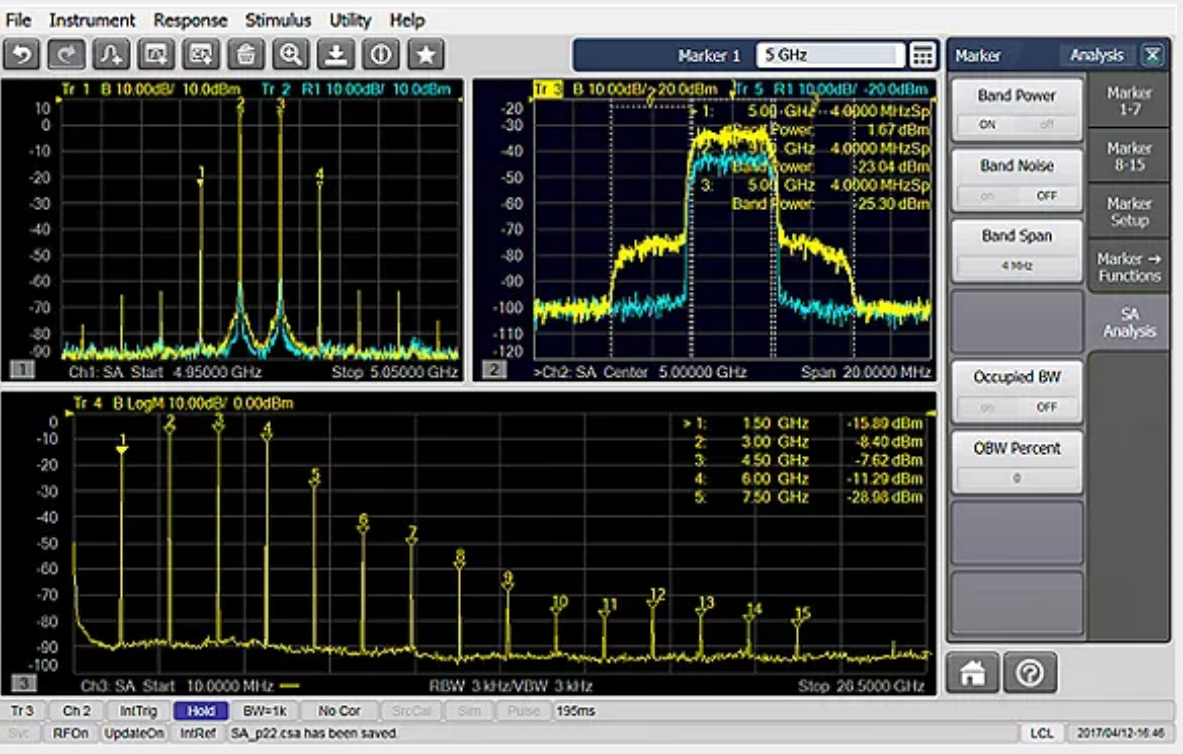This screenshot has height=754, width=1183.
Task: Open the numeric keypad for Marker 1
Action: (x=921, y=56)
